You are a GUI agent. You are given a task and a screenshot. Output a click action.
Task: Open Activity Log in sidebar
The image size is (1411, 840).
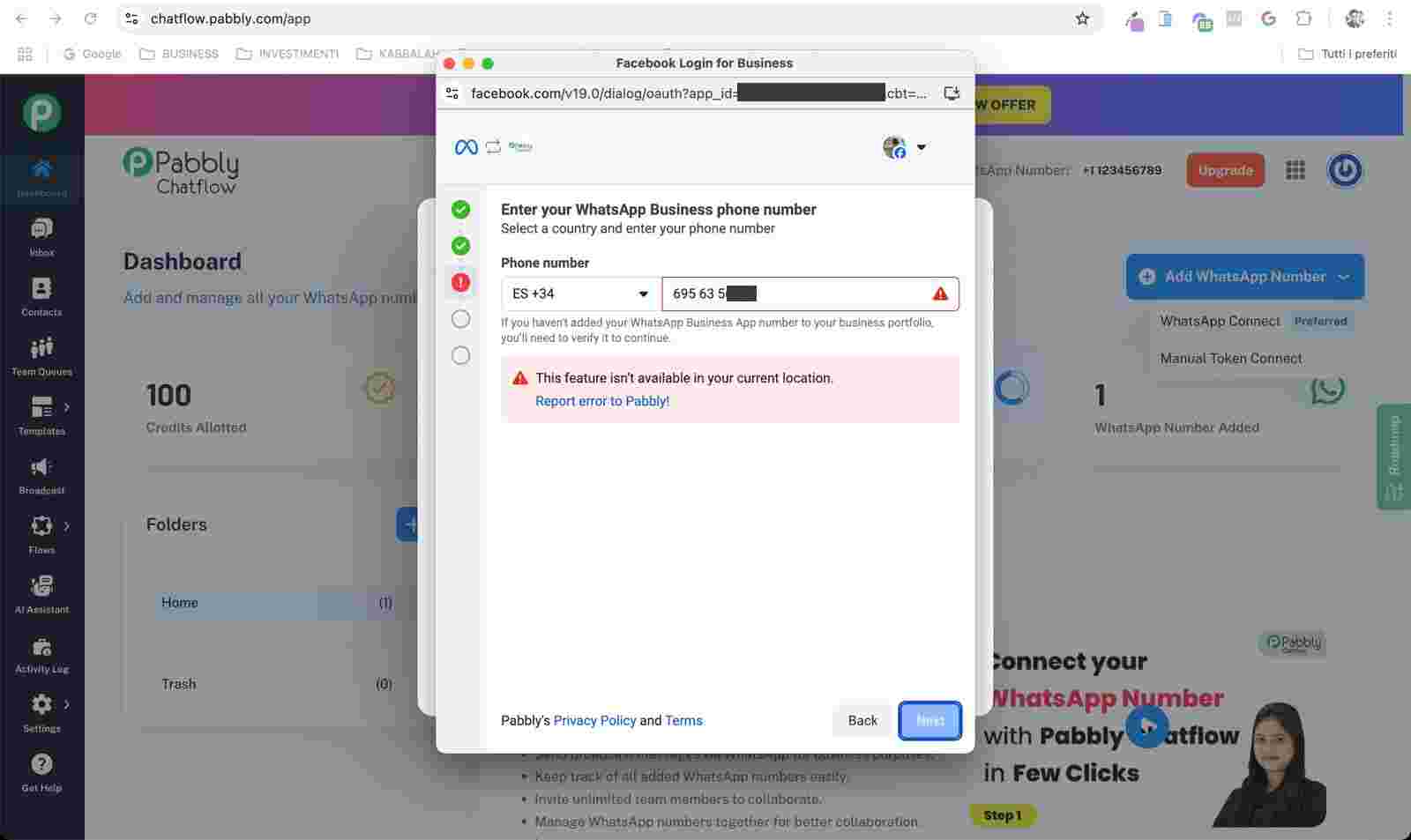click(x=41, y=654)
